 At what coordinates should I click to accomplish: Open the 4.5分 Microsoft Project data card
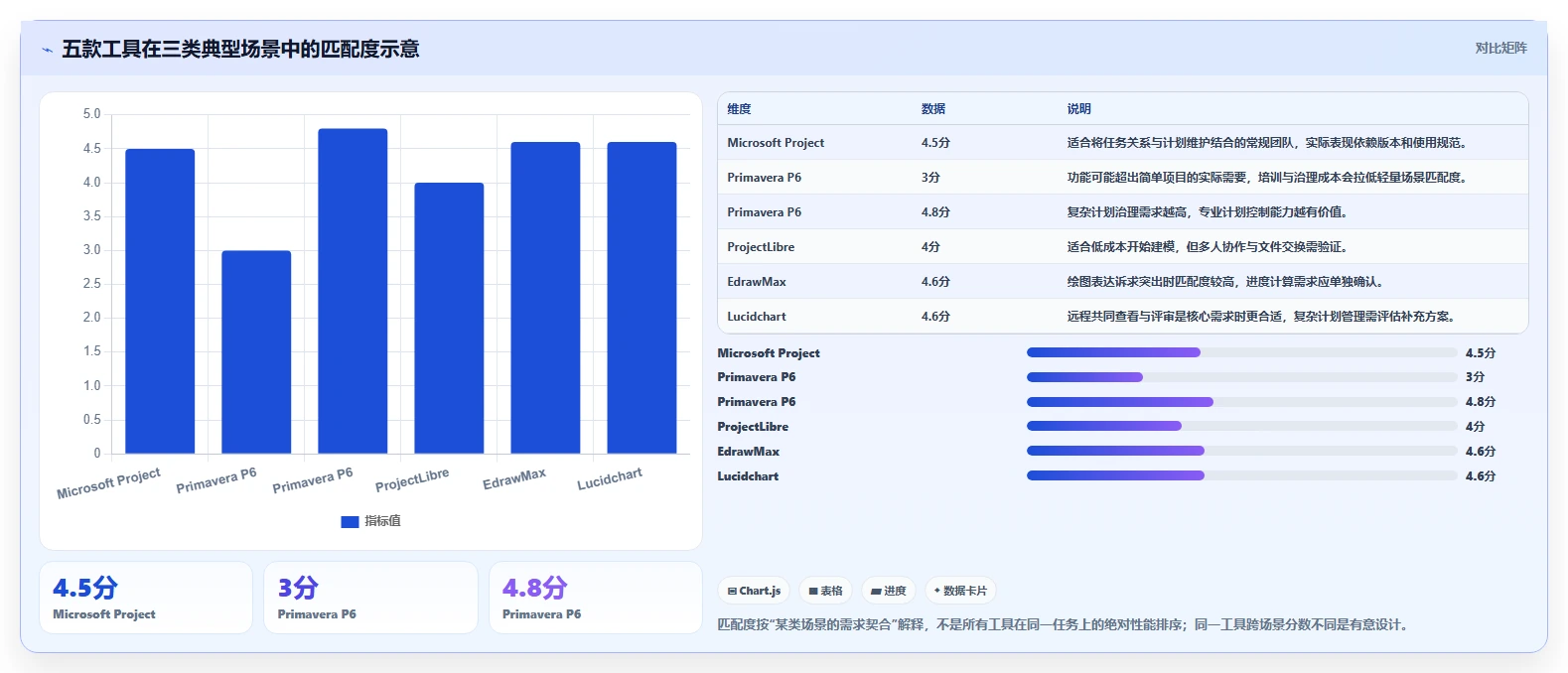click(x=146, y=598)
